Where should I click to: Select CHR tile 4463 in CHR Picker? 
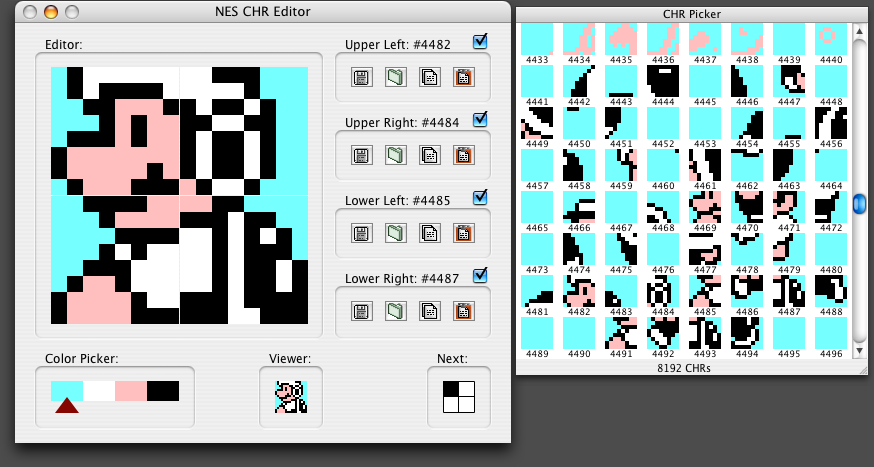click(x=789, y=165)
